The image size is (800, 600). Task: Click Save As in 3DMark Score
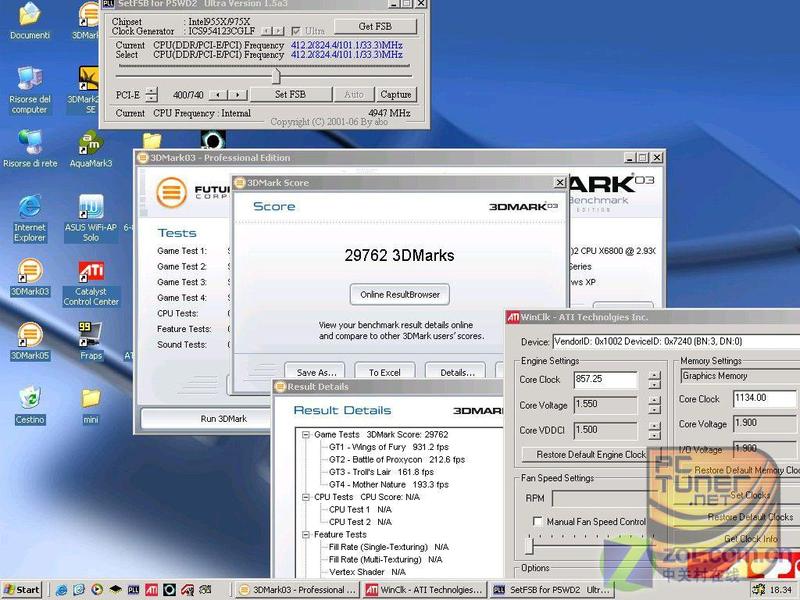(316, 372)
